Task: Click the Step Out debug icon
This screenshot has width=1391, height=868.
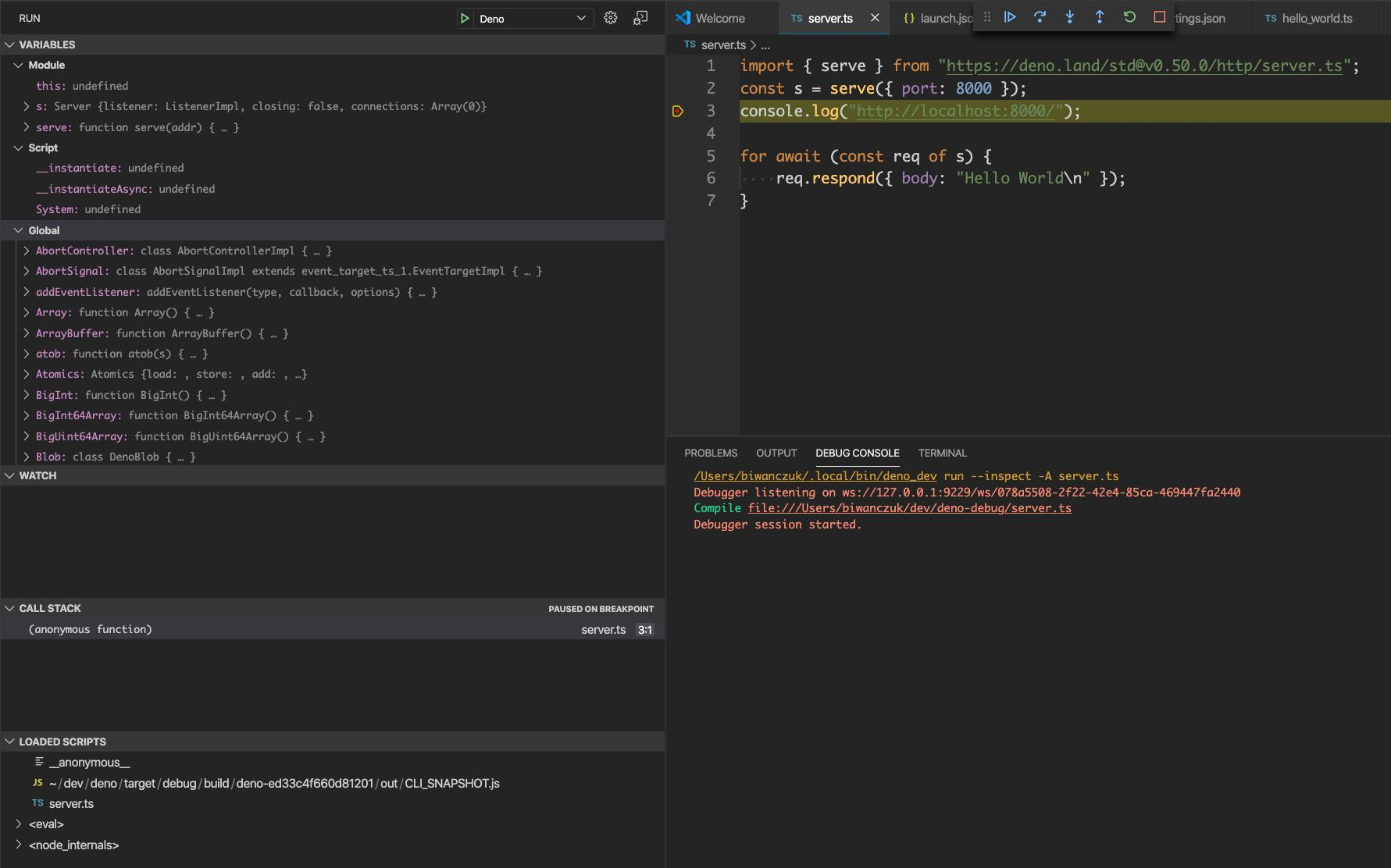Action: click(1099, 17)
